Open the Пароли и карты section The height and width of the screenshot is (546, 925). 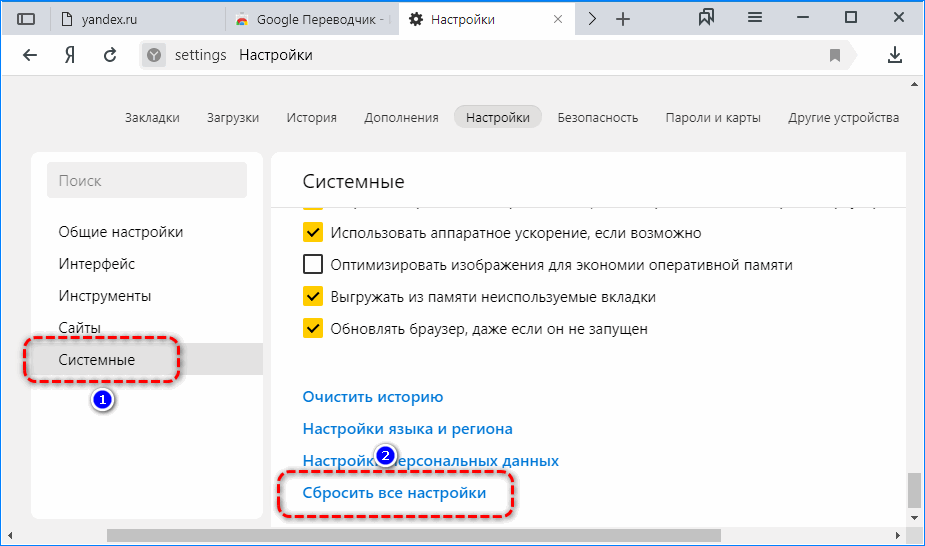(x=713, y=118)
